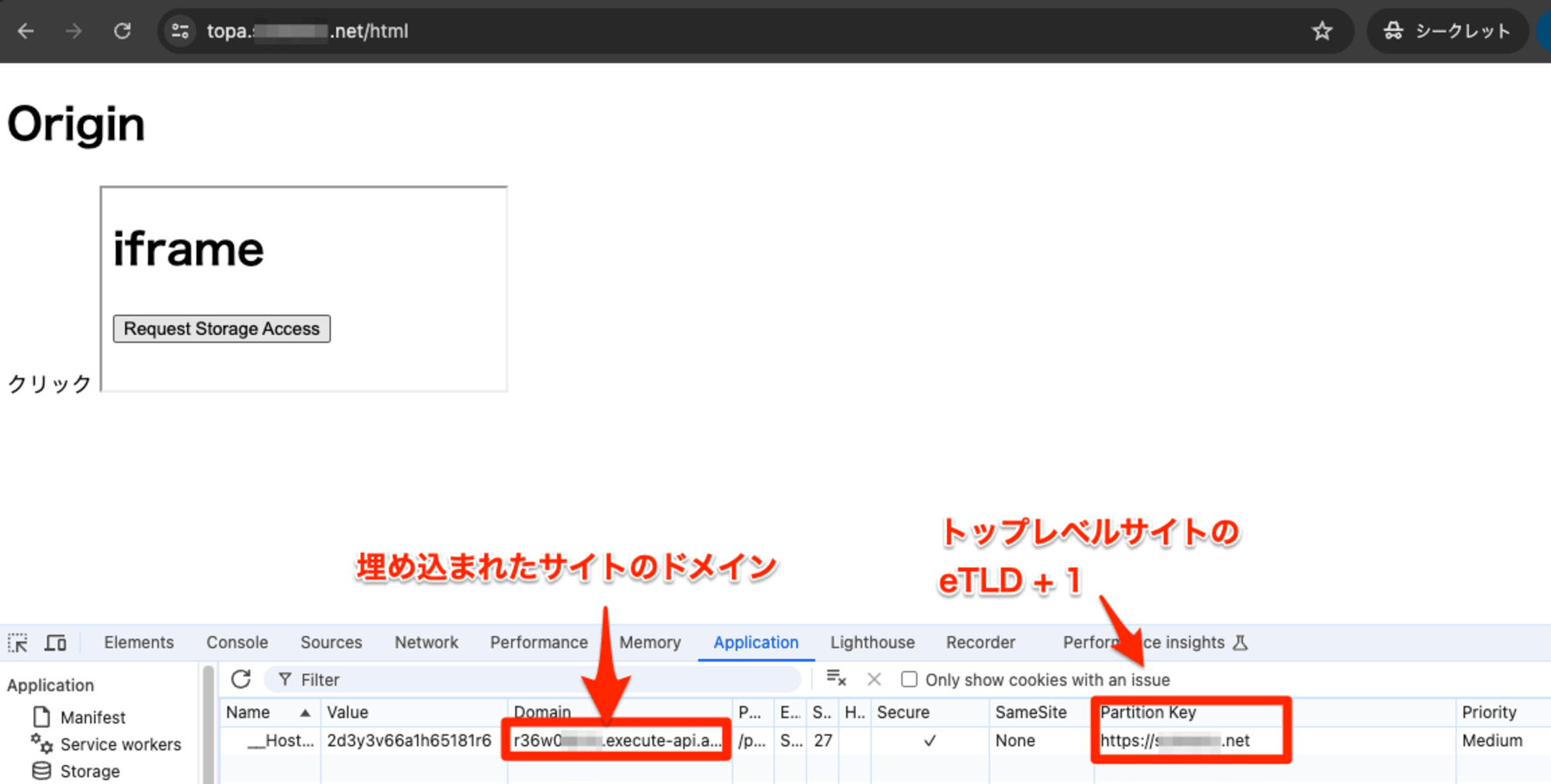Viewport: 1551px width, 784px height.
Task: Sort by the SameSite column header
Action: coord(1041,712)
